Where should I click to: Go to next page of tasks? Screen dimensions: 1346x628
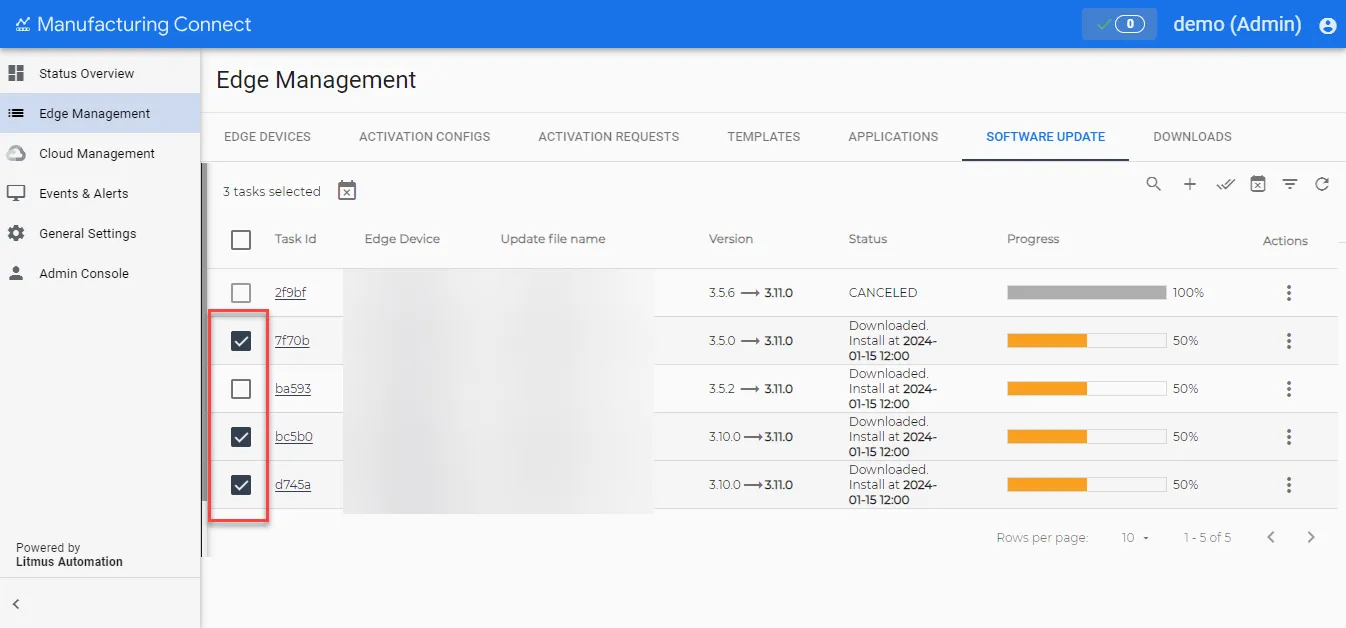(1311, 537)
